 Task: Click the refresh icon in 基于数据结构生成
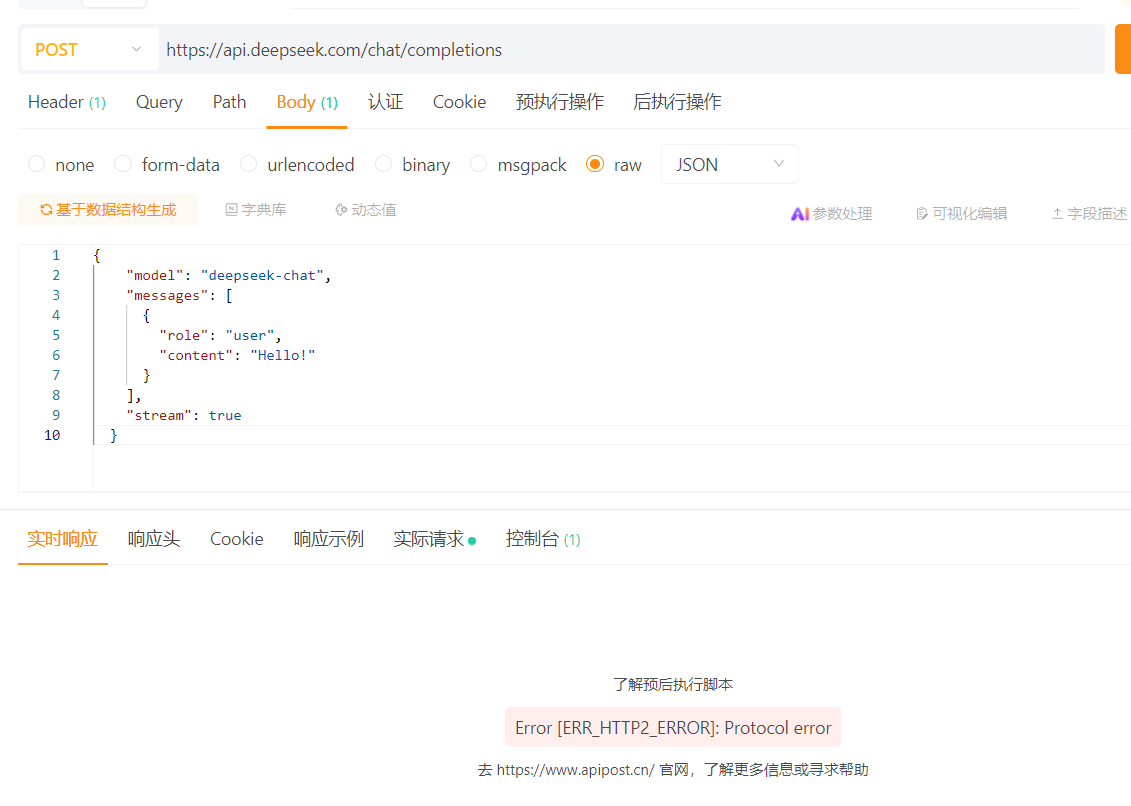[x=46, y=210]
